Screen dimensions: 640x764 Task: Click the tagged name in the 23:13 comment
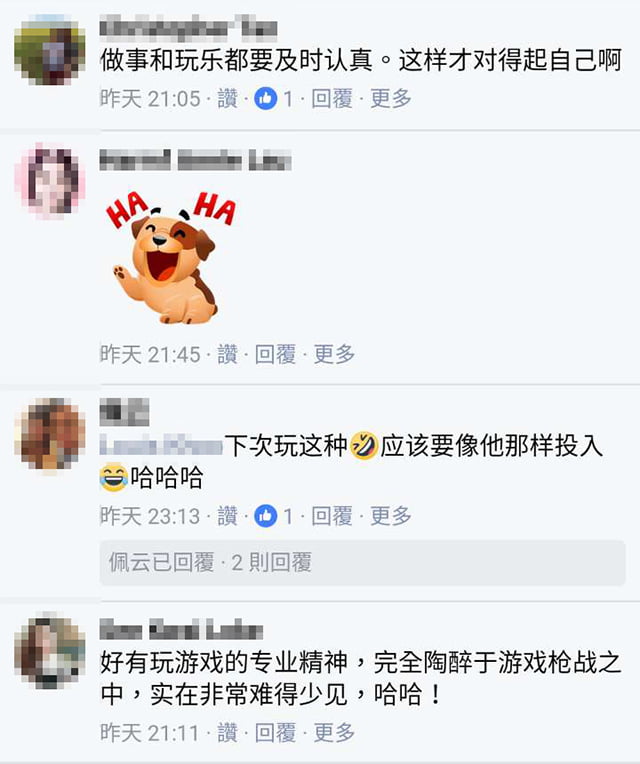[161, 446]
